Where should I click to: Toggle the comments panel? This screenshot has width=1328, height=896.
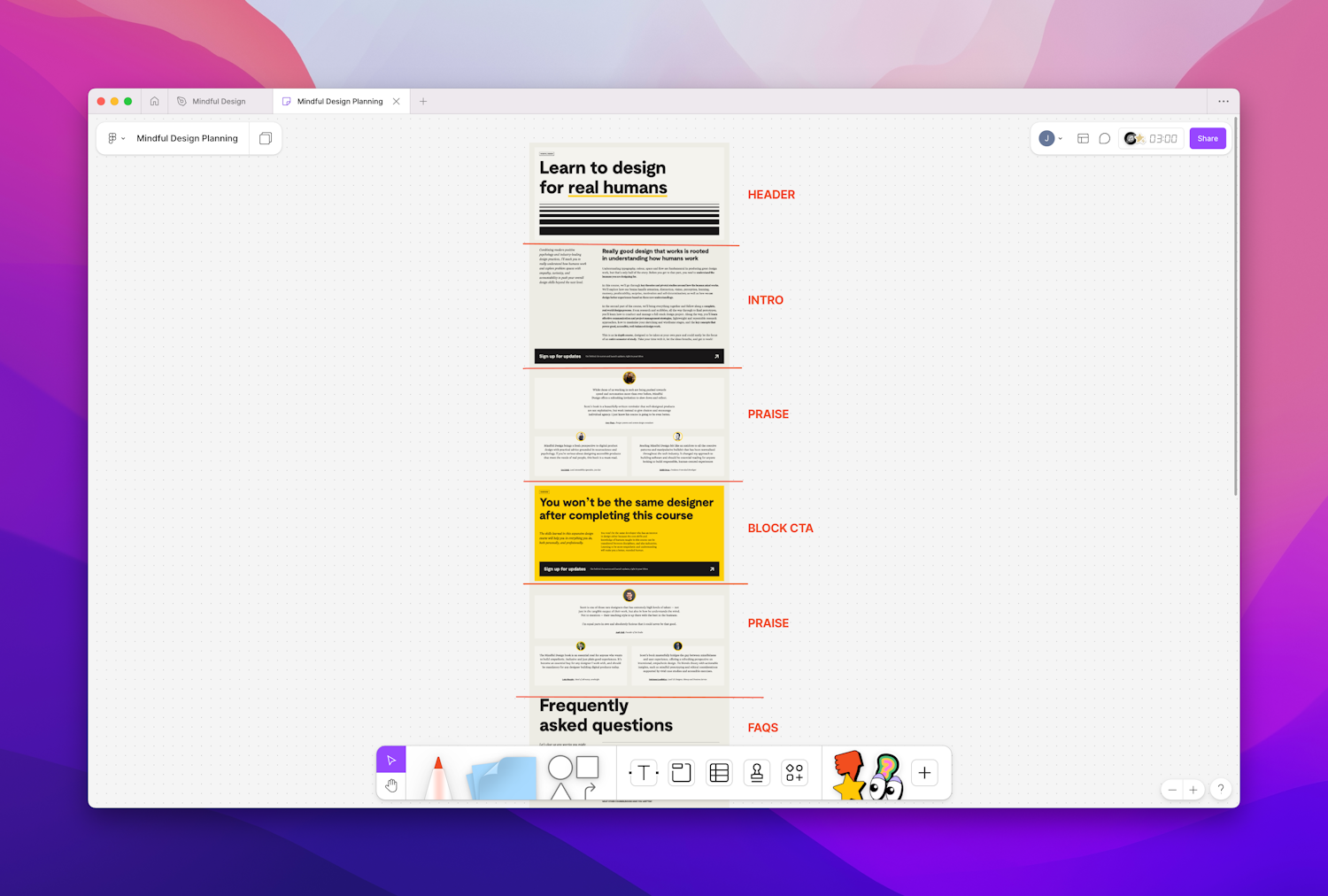click(1104, 138)
